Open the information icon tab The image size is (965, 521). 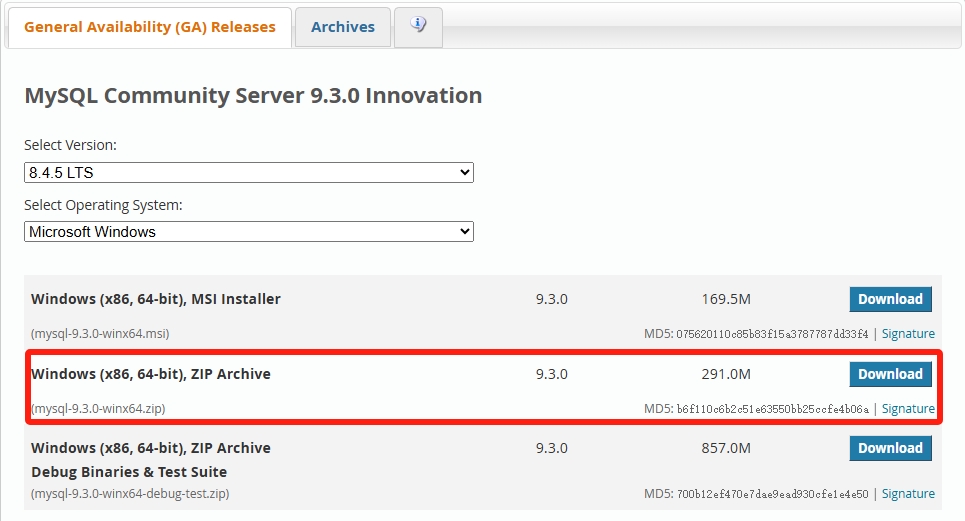(x=418, y=26)
